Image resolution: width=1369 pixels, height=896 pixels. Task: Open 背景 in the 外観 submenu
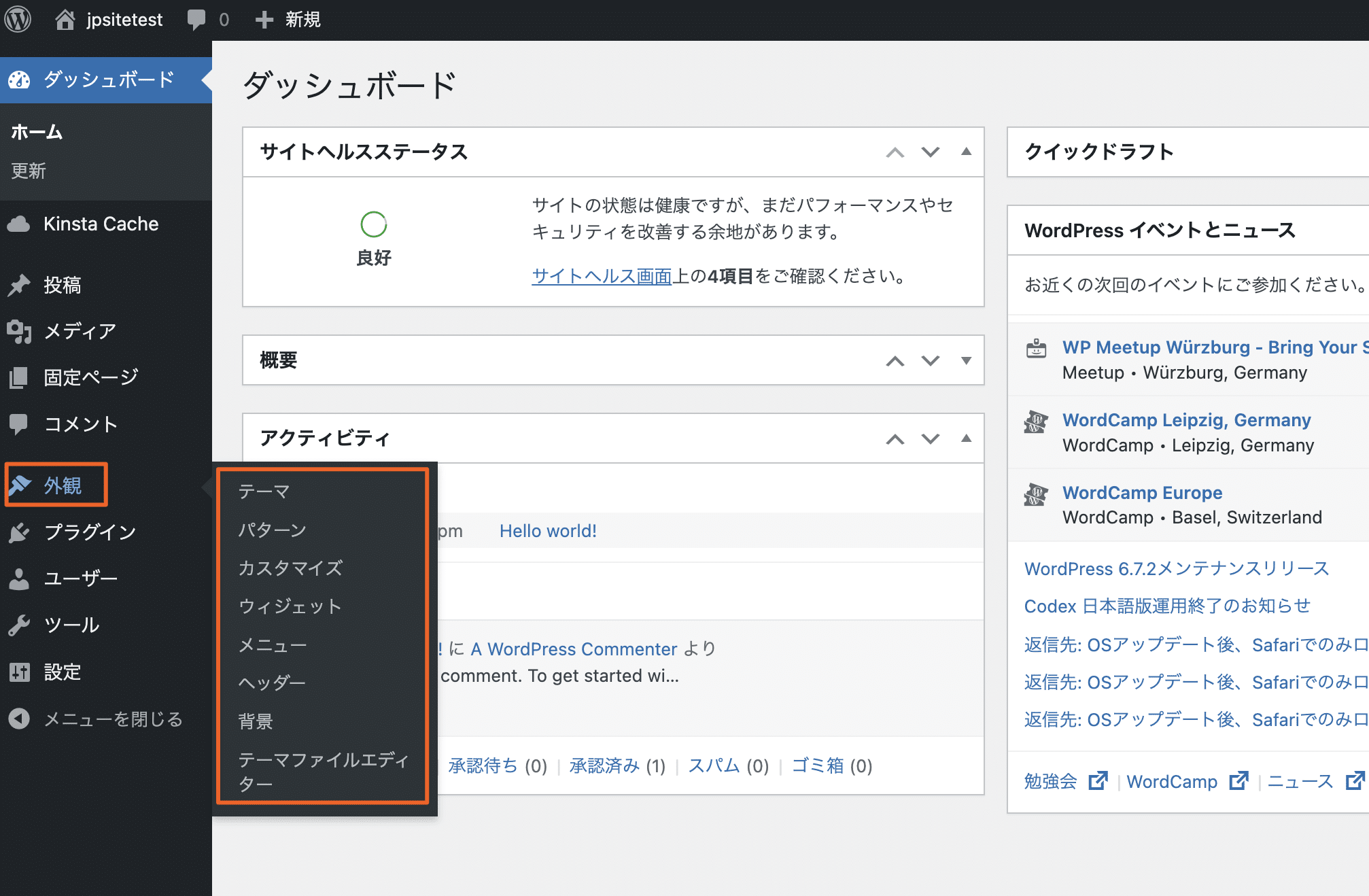(256, 721)
